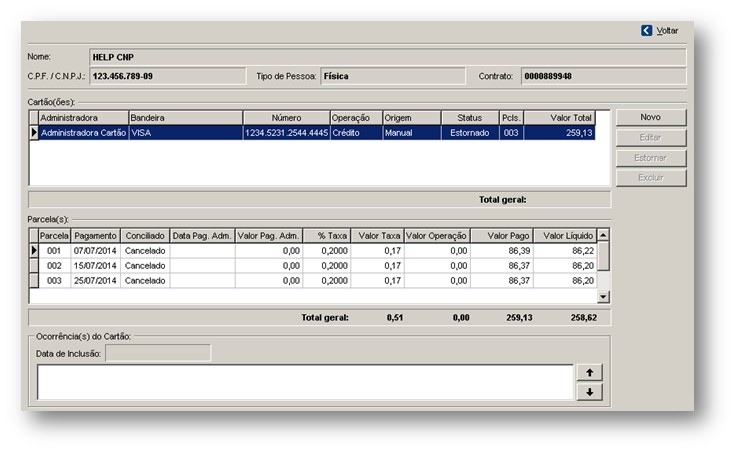The height and width of the screenshot is (453, 736).
Task: Select the % Taxa column header
Action: click(327, 236)
